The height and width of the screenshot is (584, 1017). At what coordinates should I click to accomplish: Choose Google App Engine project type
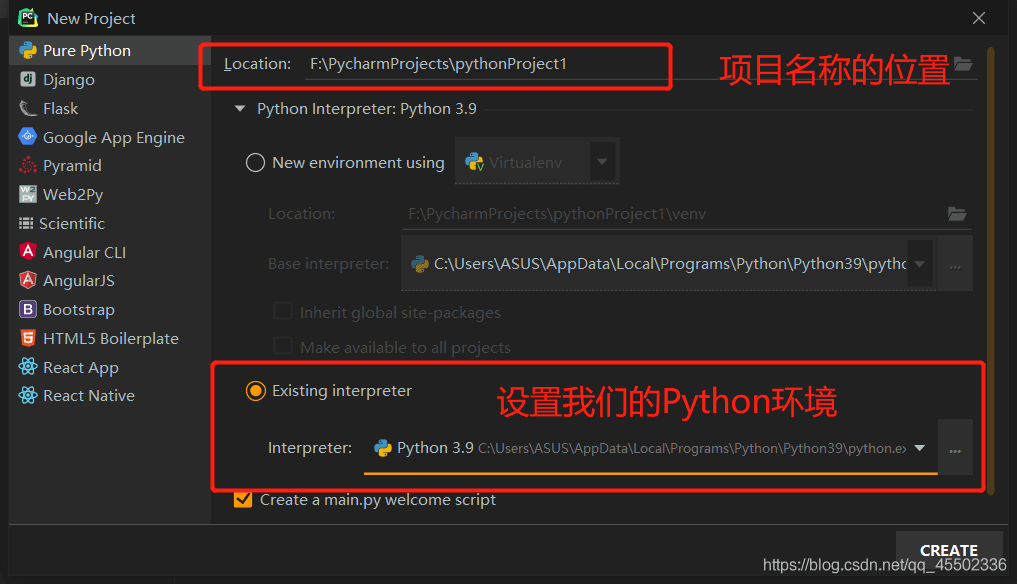click(110, 137)
